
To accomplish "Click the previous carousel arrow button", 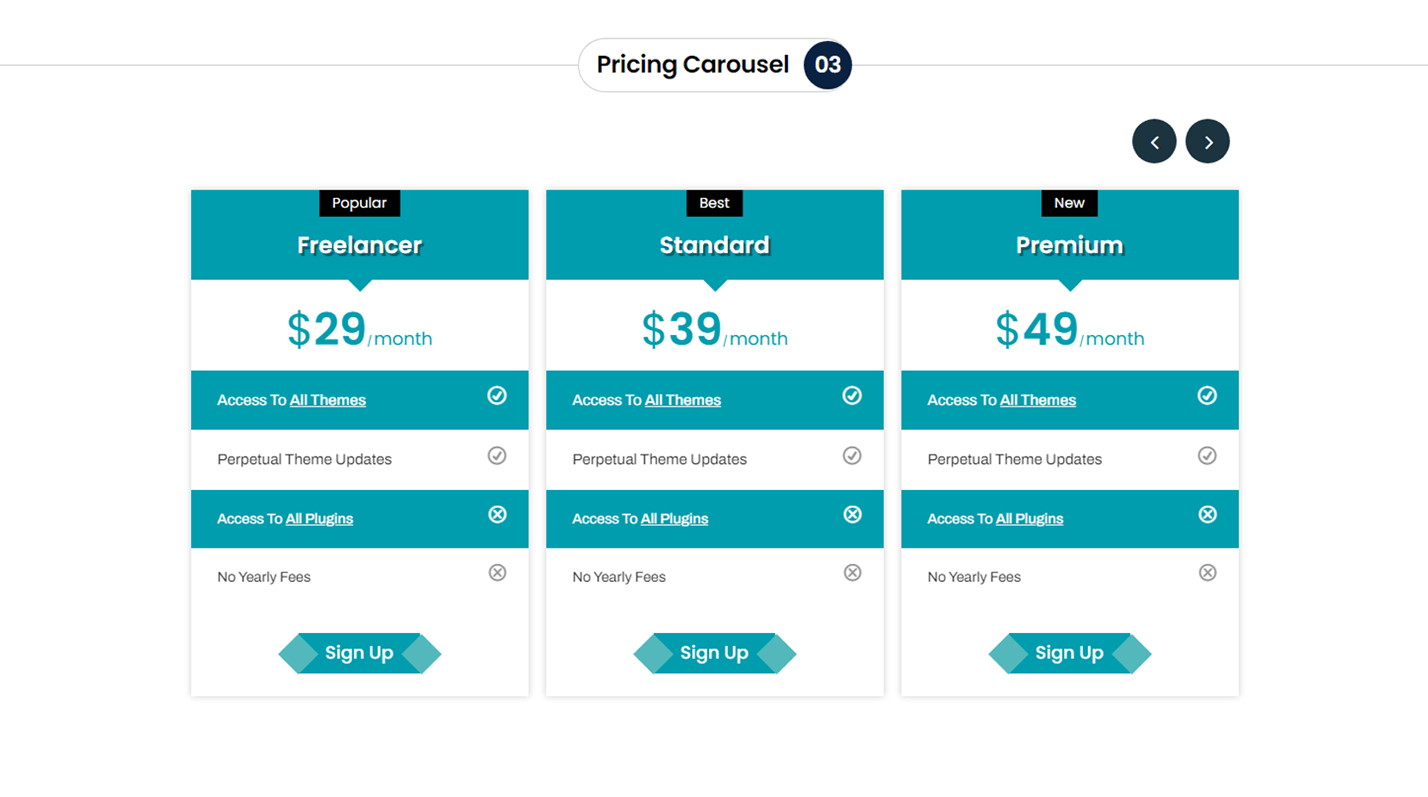I will coord(1154,142).
